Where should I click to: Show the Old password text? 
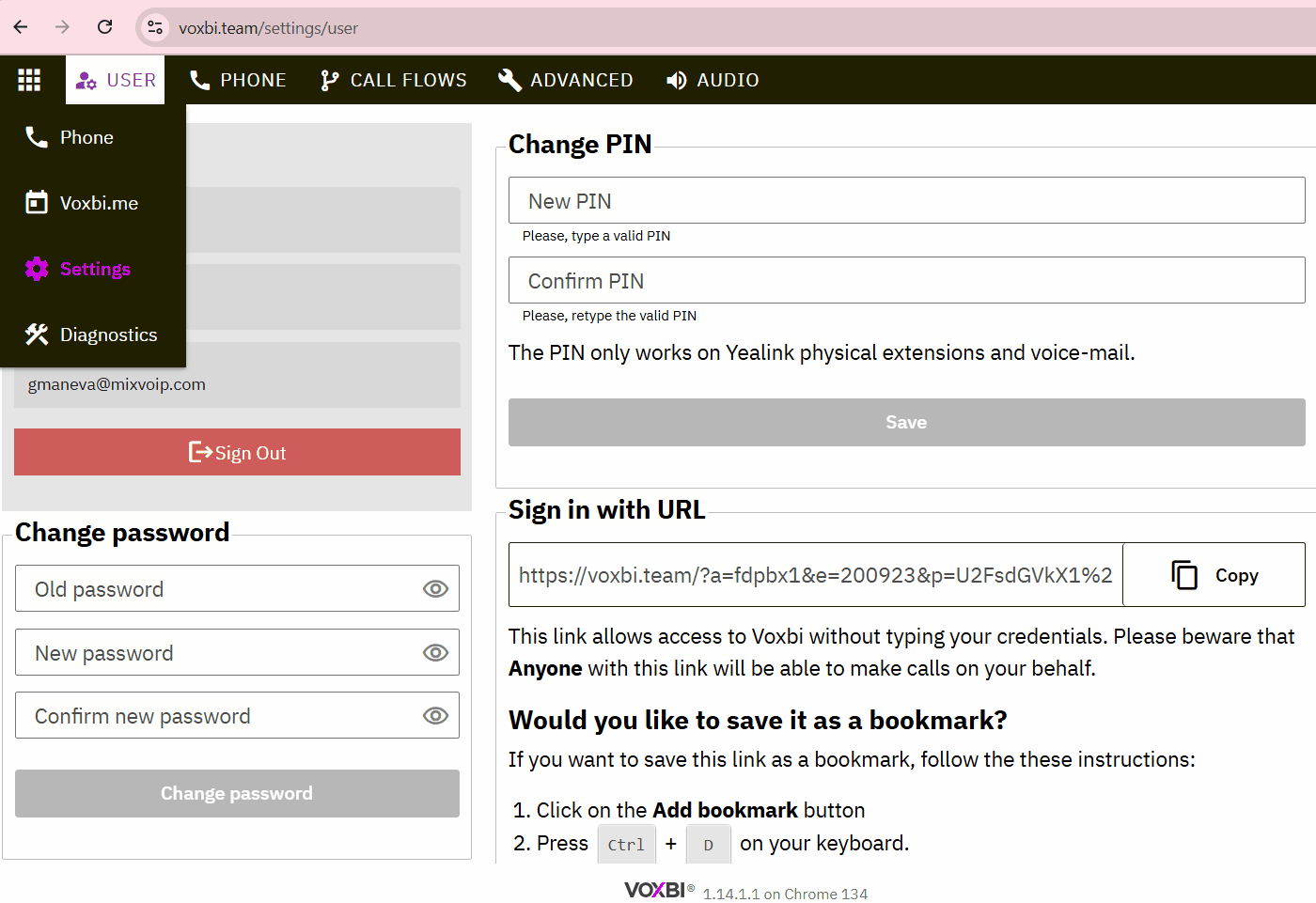[x=435, y=589]
